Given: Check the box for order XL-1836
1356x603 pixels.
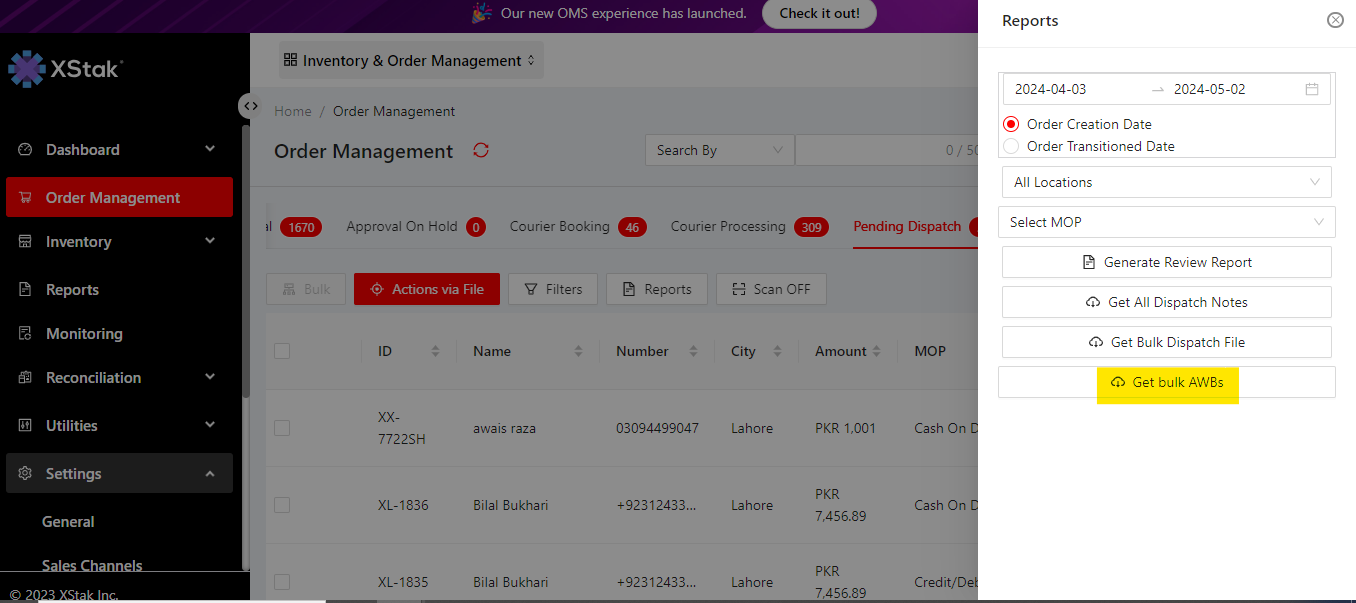Looking at the screenshot, I should pos(282,505).
